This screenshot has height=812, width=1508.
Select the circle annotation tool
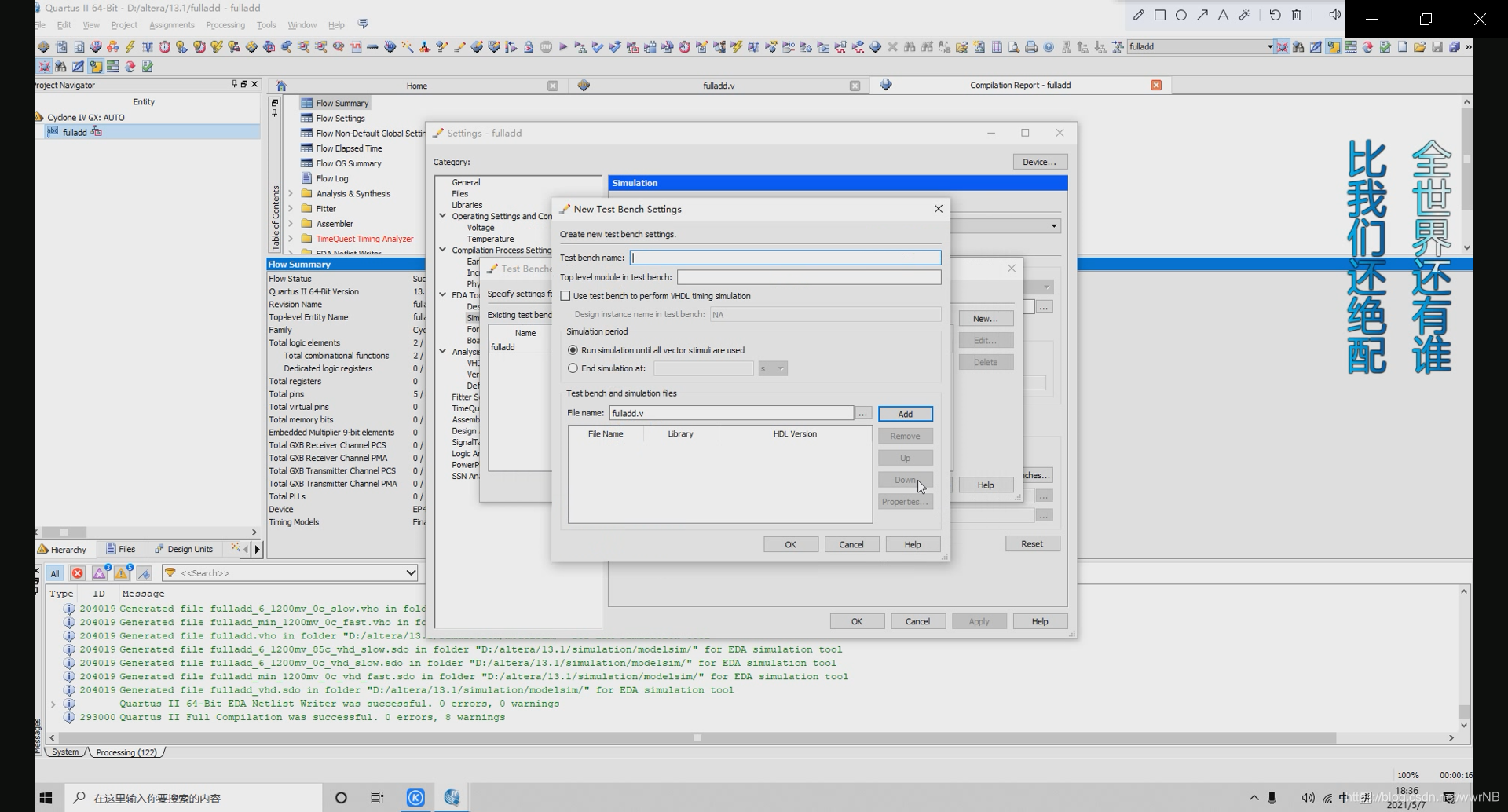click(x=1180, y=15)
